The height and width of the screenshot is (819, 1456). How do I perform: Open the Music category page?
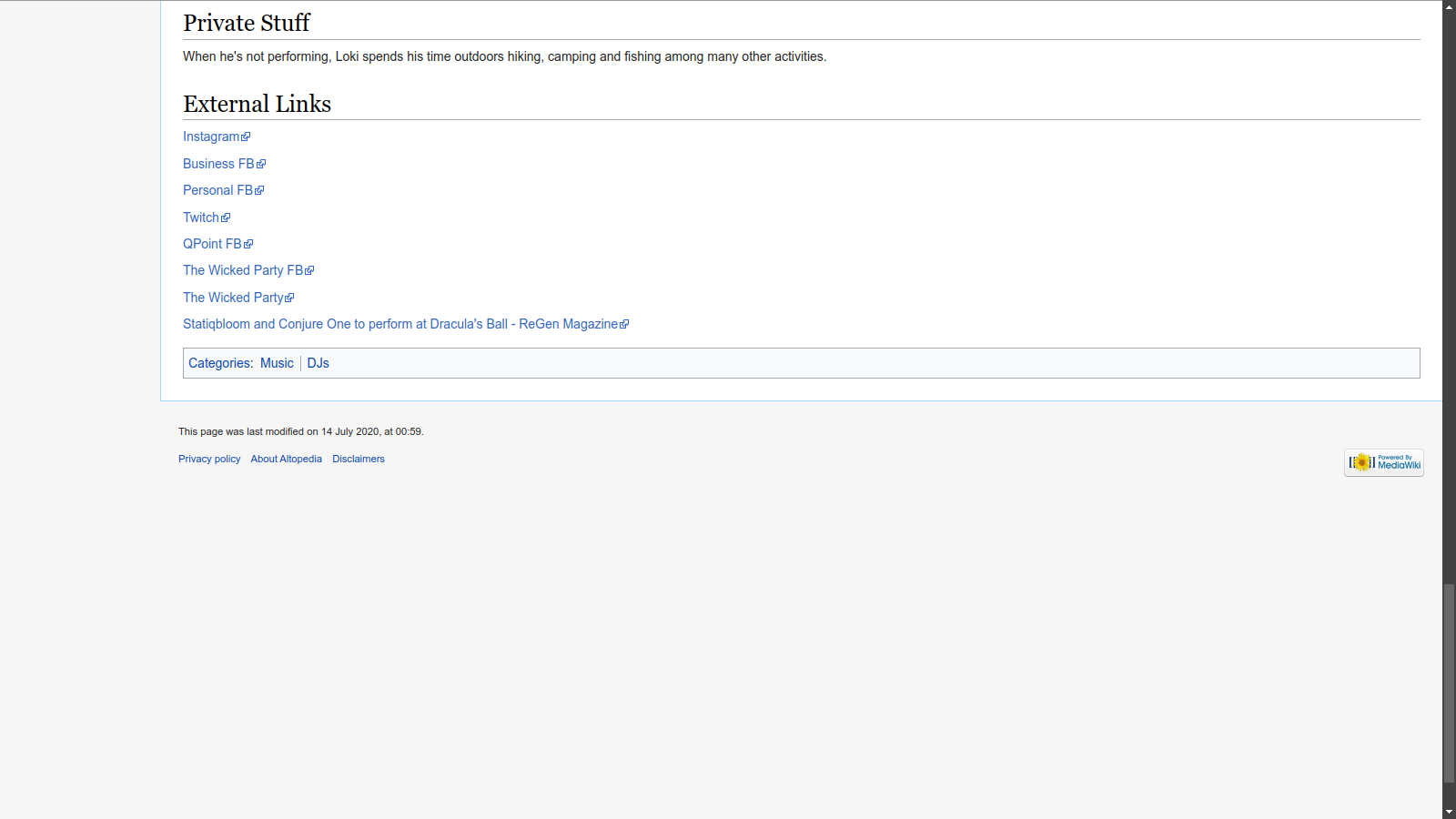tap(277, 363)
